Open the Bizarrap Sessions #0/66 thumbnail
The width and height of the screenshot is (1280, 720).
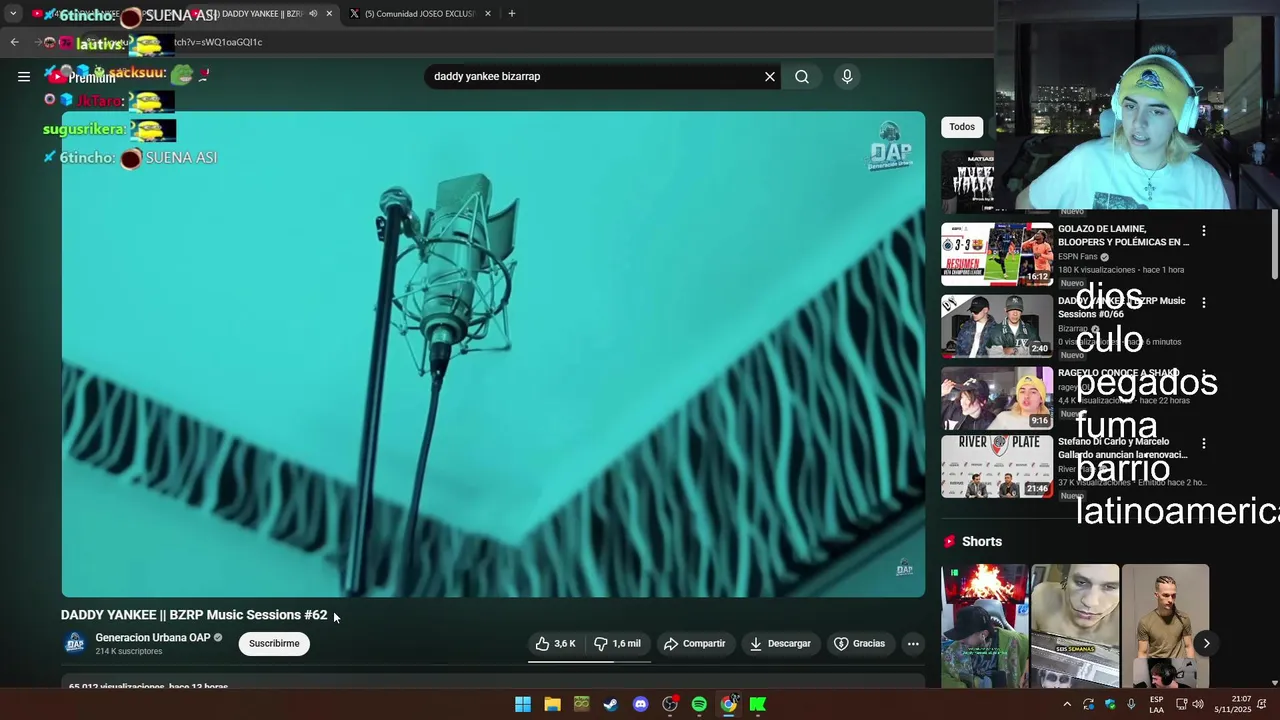pyautogui.click(x=997, y=326)
